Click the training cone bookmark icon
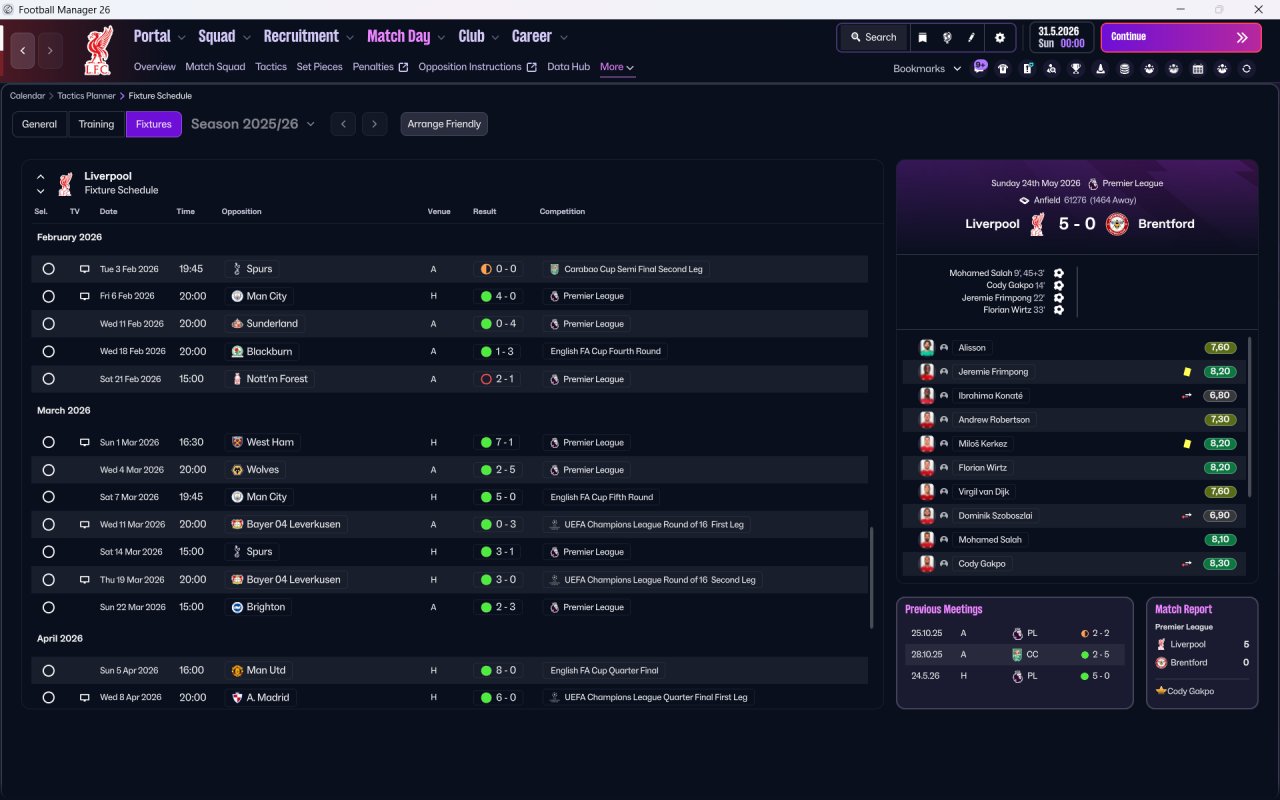Image resolution: width=1280 pixels, height=800 pixels. click(1100, 69)
